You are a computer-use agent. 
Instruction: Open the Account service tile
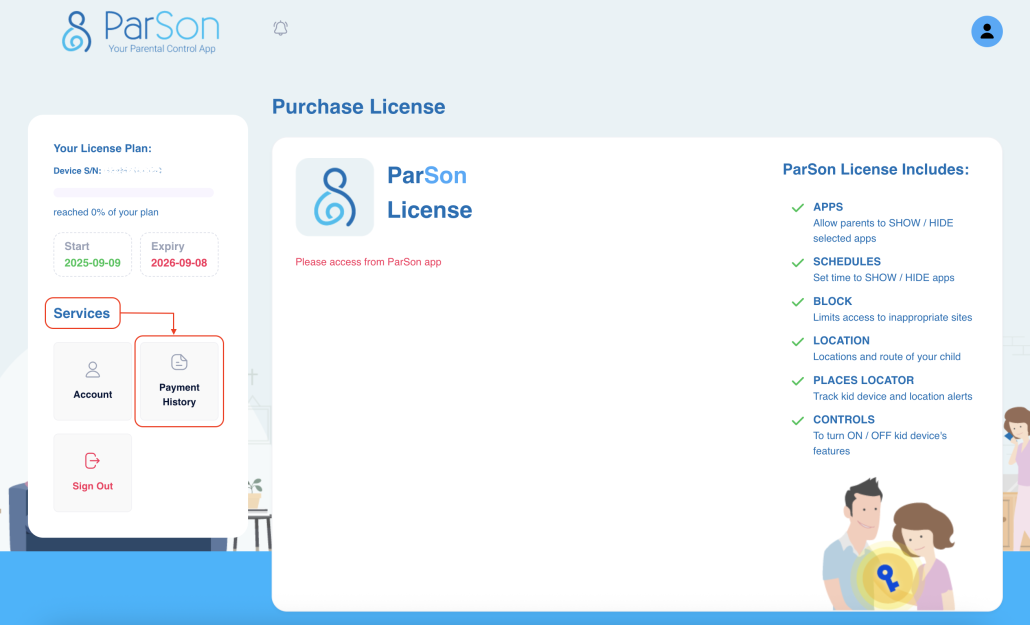93,381
